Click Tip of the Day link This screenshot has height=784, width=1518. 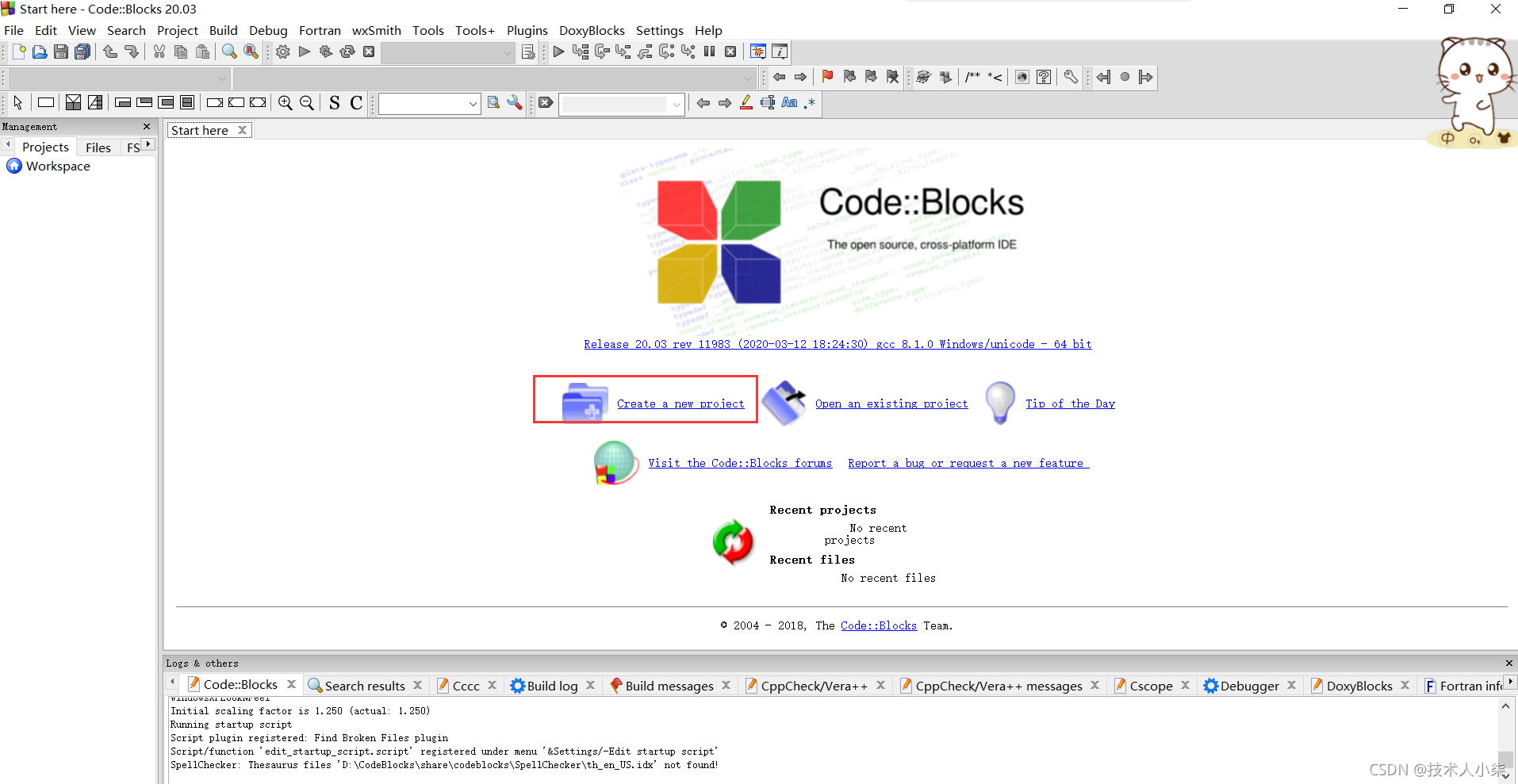[1070, 403]
